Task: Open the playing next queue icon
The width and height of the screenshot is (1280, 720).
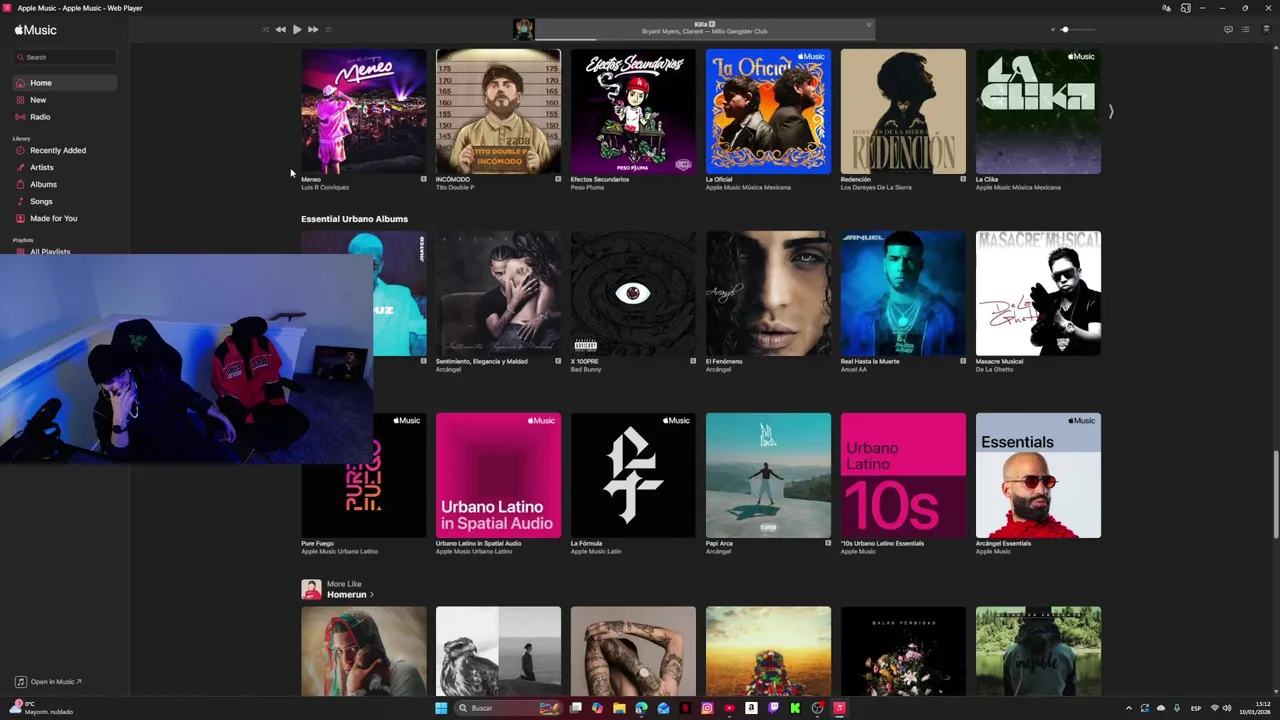Action: tap(1245, 30)
